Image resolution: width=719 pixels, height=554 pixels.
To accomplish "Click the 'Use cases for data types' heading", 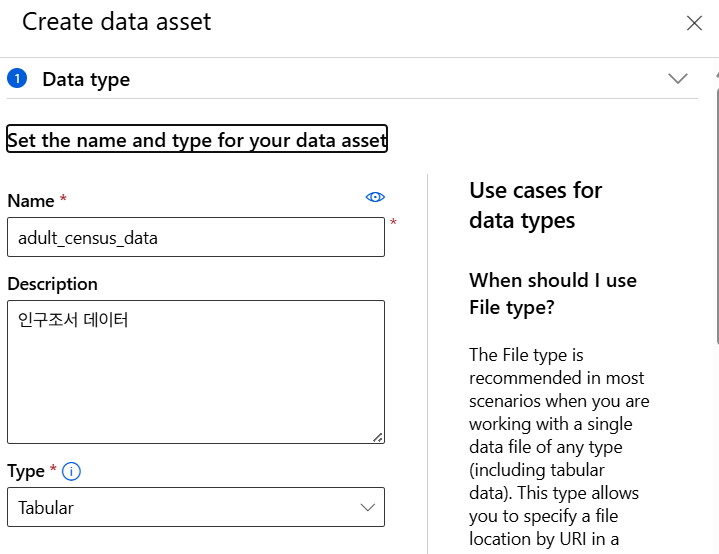I will point(536,205).
